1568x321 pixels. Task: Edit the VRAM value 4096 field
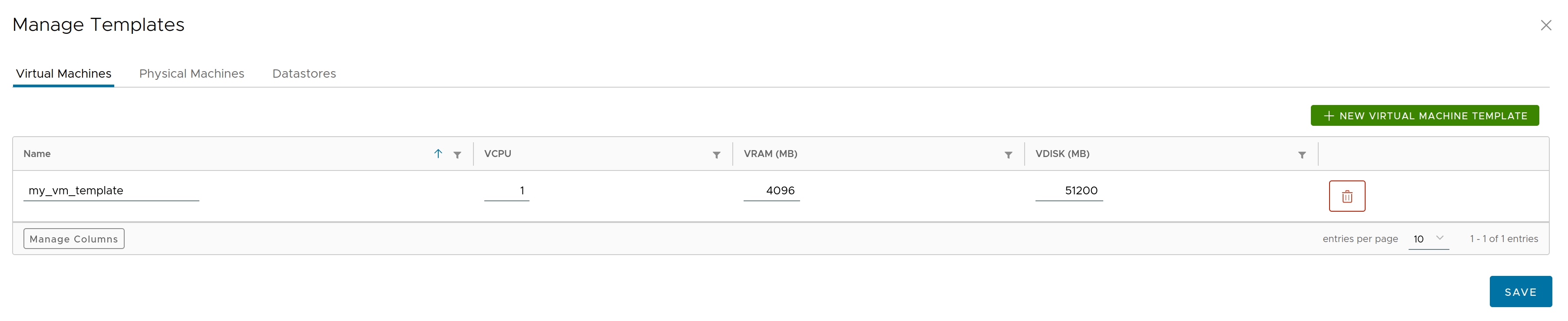(x=771, y=191)
